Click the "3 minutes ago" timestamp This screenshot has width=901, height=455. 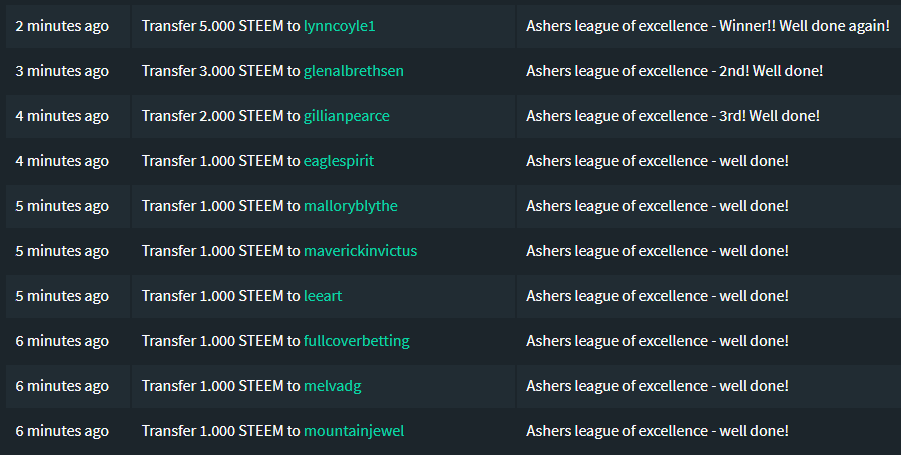tap(62, 71)
